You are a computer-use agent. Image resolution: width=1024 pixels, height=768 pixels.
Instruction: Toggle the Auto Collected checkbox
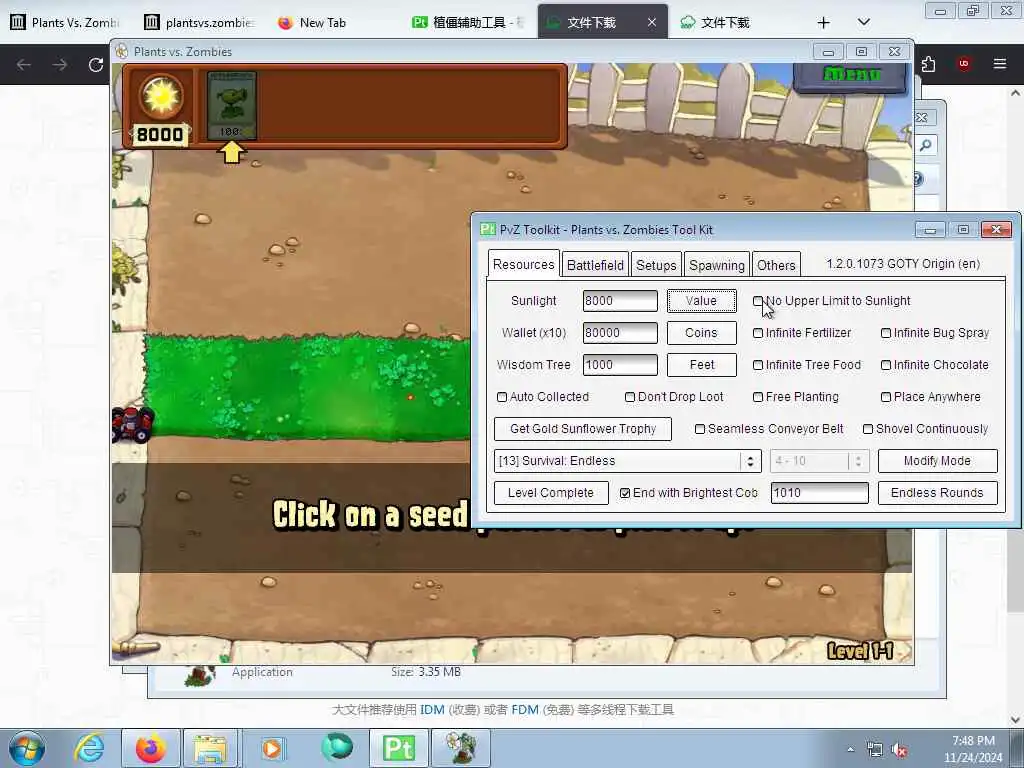point(502,397)
